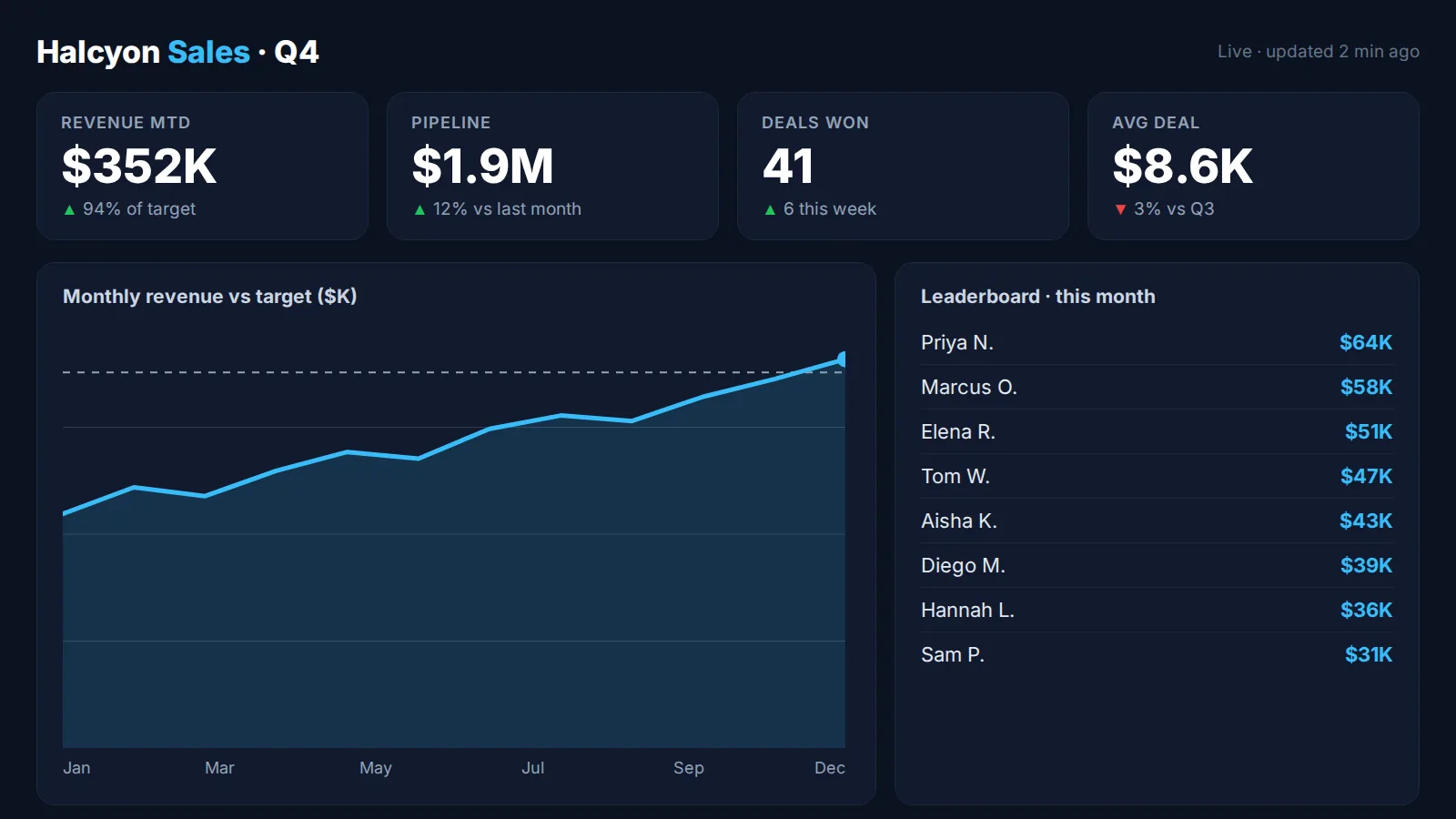Click the $51K leaderboard amount
Screen dimensions: 1456x819
[1369, 432]
